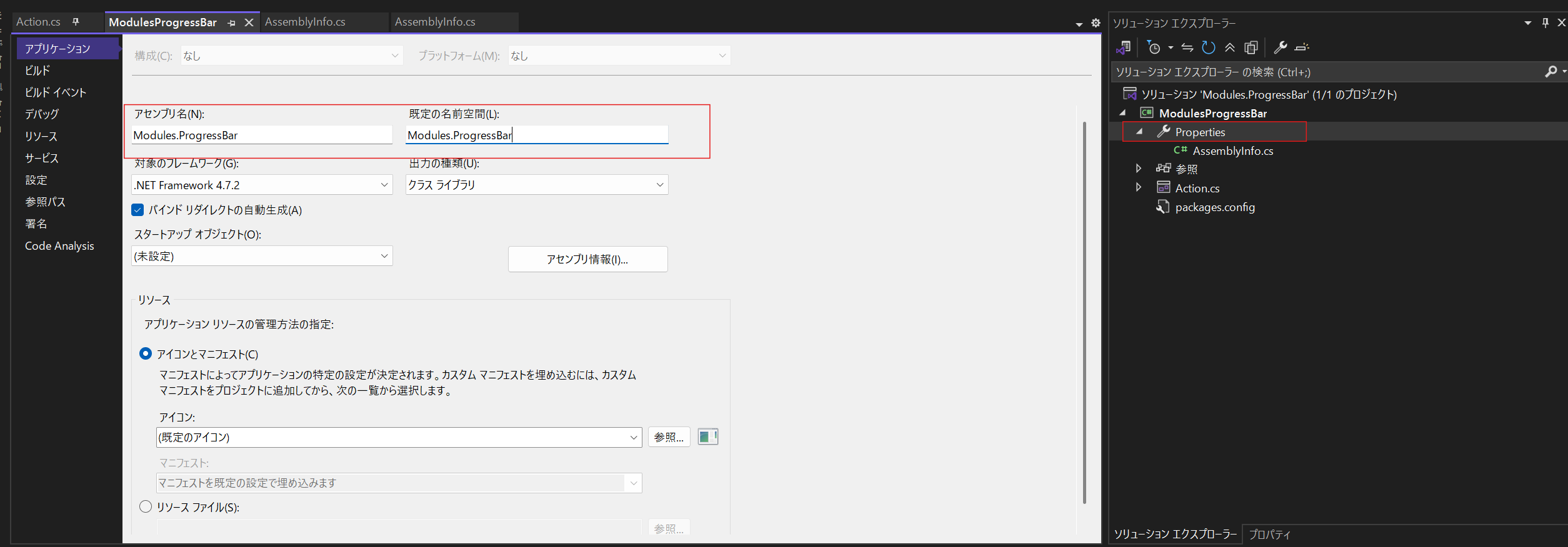This screenshot has height=547, width=1568.
Task: Open the 構成 configuration dropdown
Action: point(291,56)
